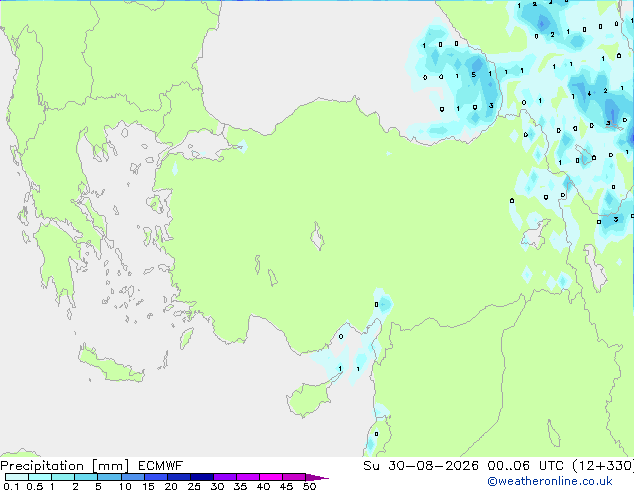The height and width of the screenshot is (490, 634).
Task: Select the 0.1 mm legend swatch
Action: [x=17, y=477]
